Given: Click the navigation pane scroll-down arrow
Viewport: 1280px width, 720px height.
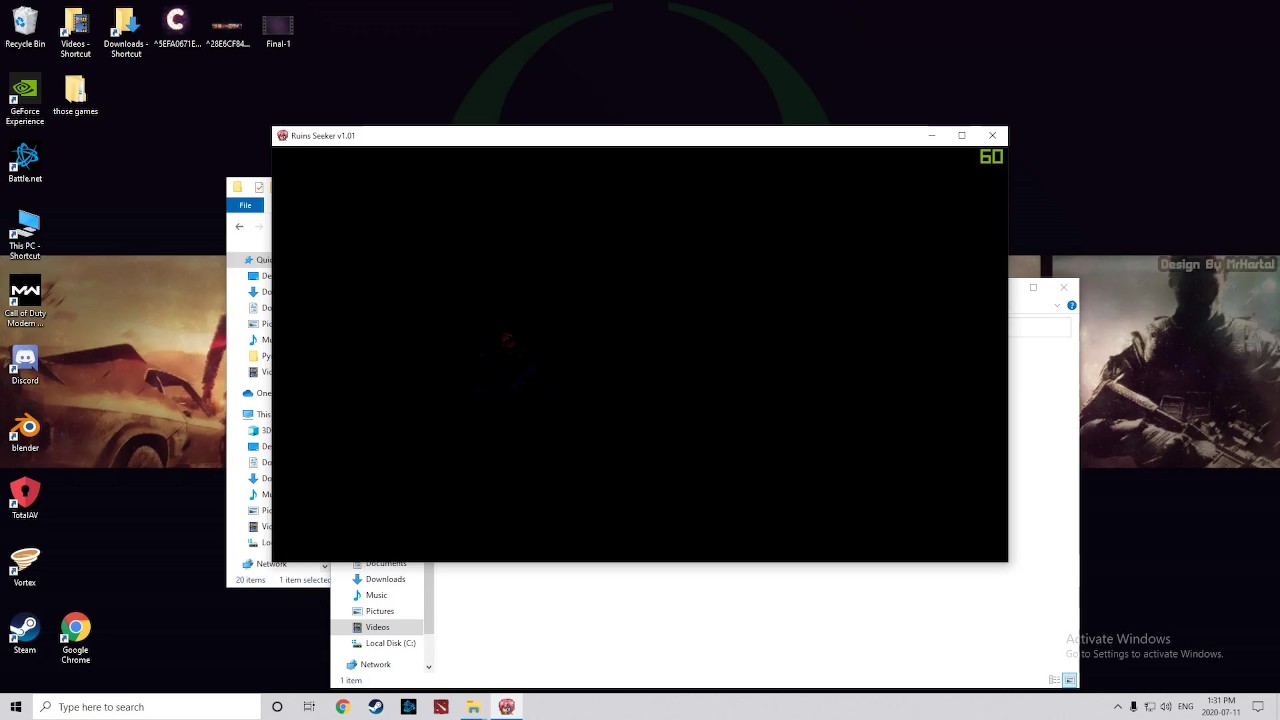Looking at the screenshot, I should click(x=428, y=667).
